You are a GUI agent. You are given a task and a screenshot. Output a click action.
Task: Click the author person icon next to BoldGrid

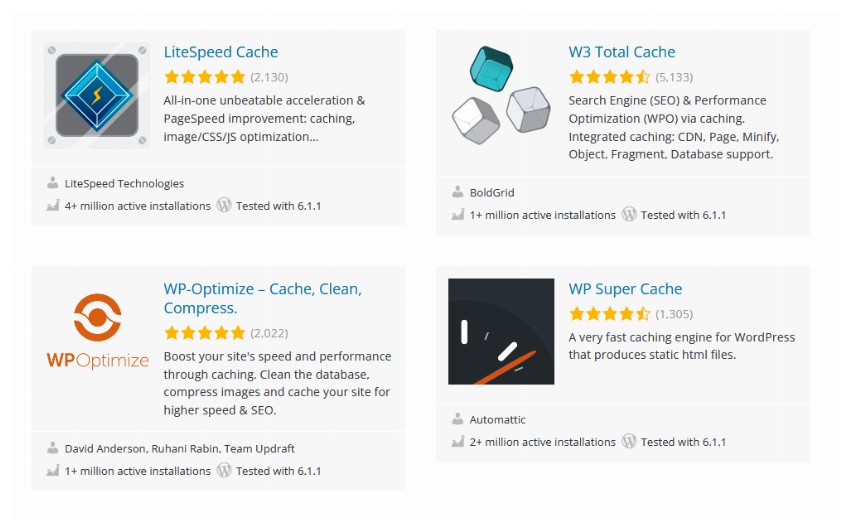tap(458, 193)
